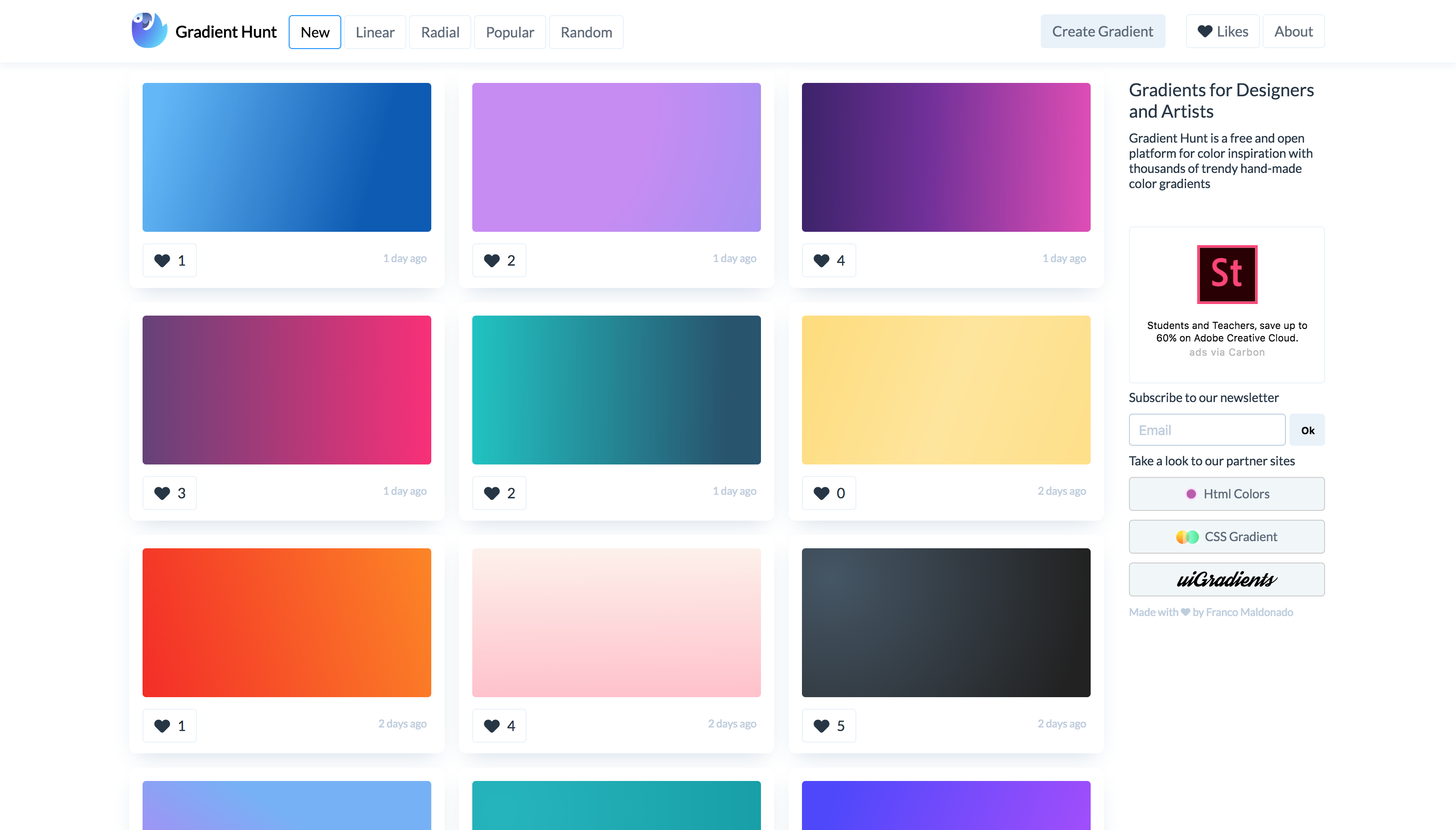Open the Random gradients page

[585, 32]
